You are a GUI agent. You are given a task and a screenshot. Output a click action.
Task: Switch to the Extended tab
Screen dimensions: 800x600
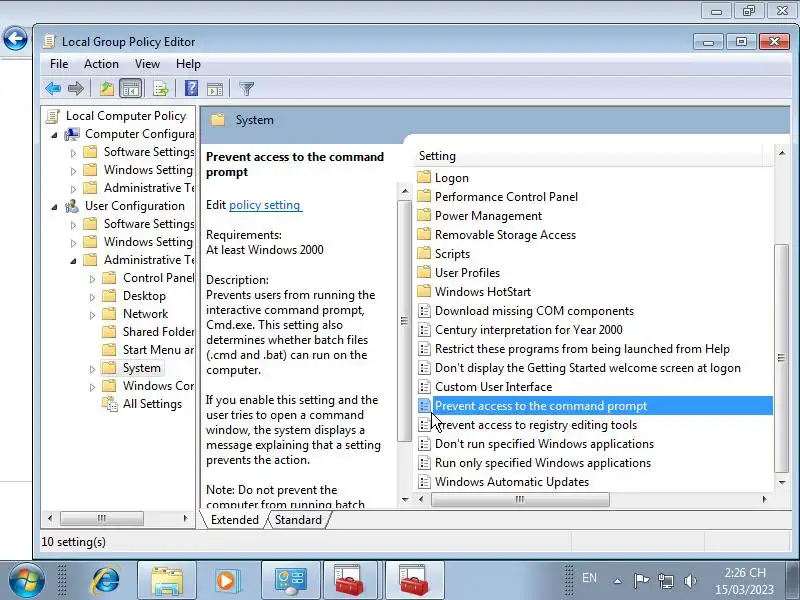pyautogui.click(x=234, y=520)
